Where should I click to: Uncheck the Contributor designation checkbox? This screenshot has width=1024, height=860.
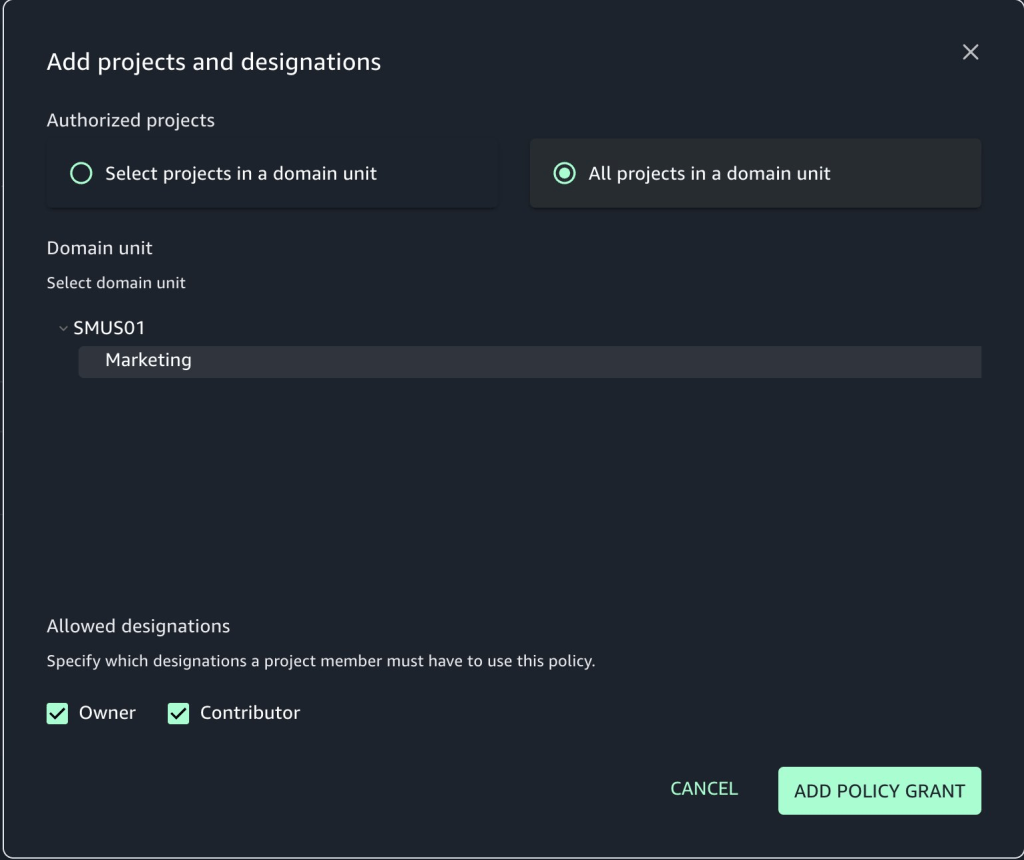point(178,713)
